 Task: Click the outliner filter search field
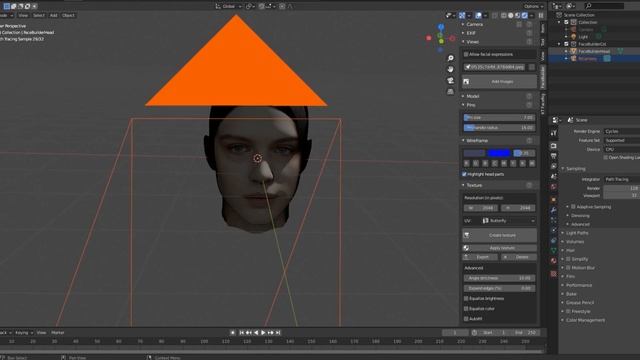(604, 6)
